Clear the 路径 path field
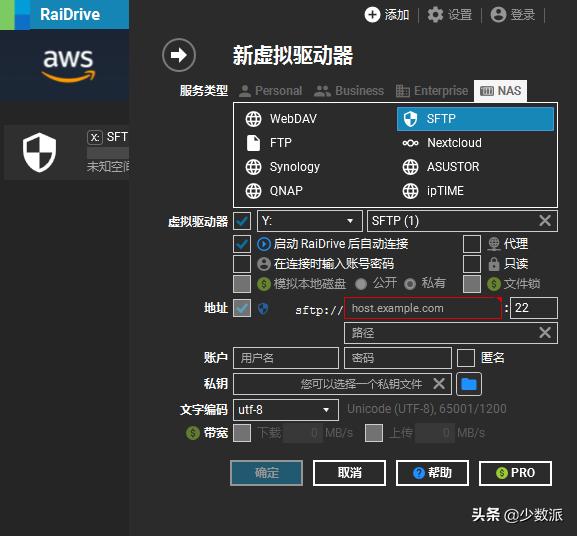This screenshot has width=577, height=536. 545,333
